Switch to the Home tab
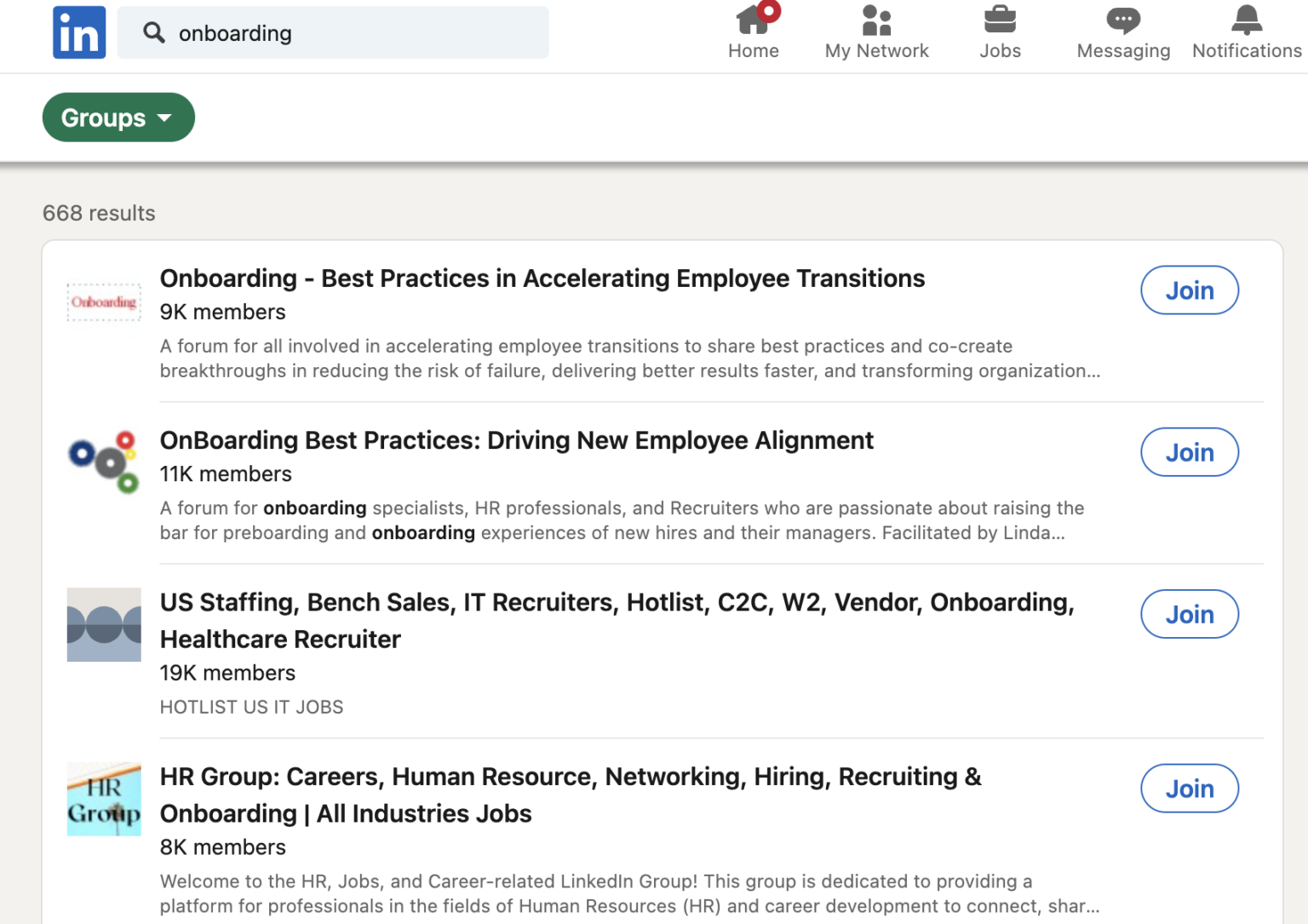Viewport: 1308px width, 924px height. [753, 32]
